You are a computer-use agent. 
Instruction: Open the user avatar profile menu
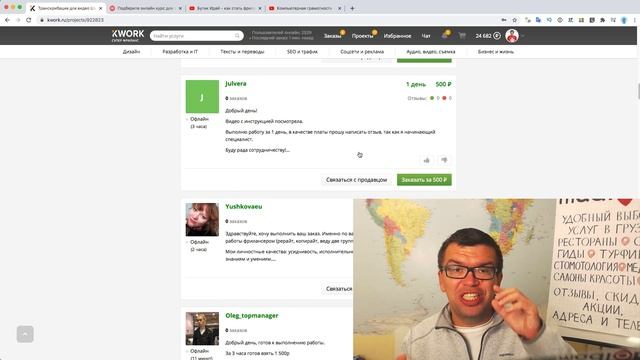512,36
